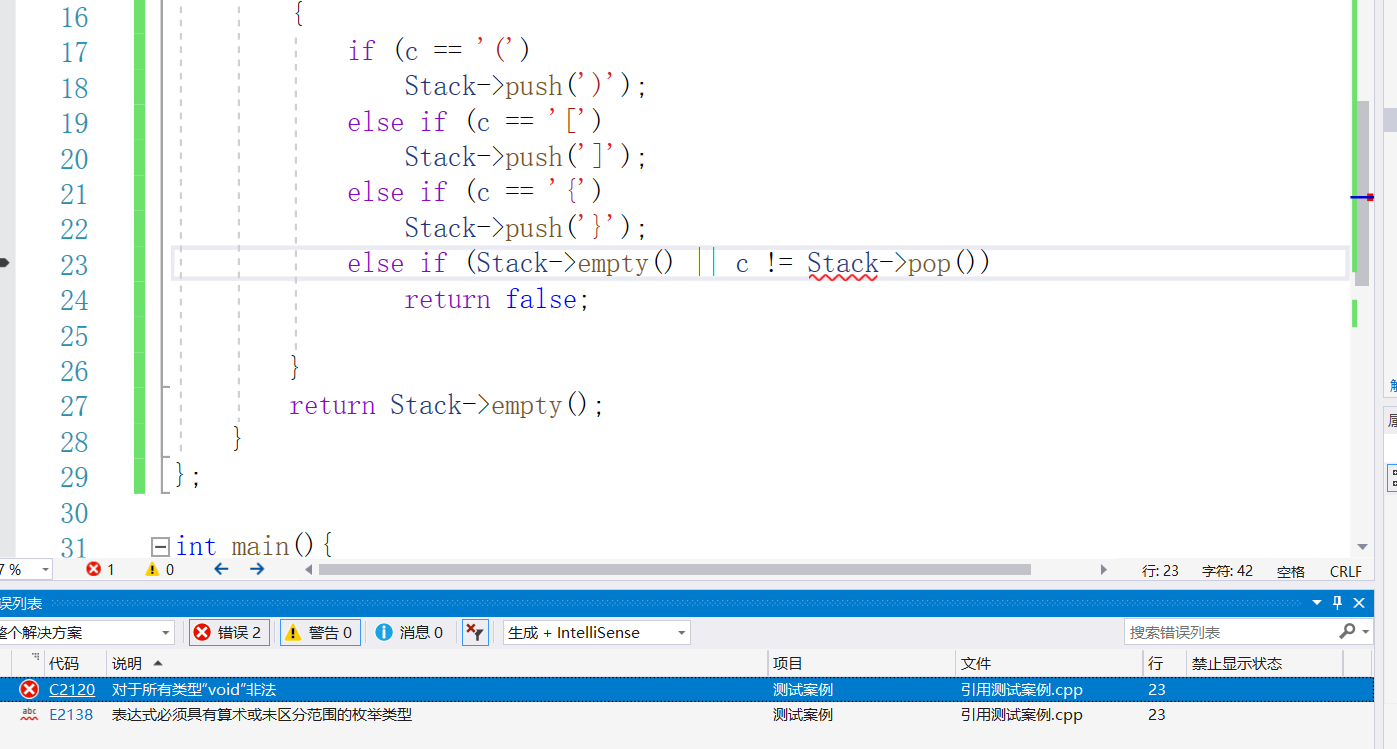The width and height of the screenshot is (1397, 749).
Task: Click the red error icon on C2120 row
Action: (29, 689)
